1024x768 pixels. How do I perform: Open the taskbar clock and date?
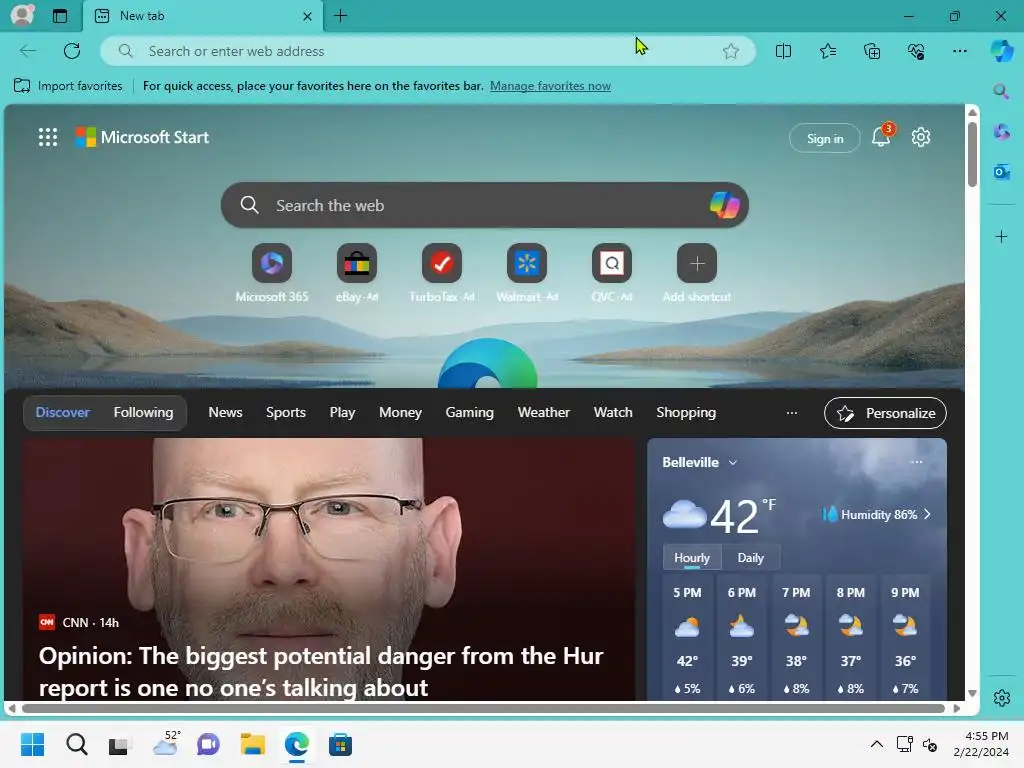[981, 744]
